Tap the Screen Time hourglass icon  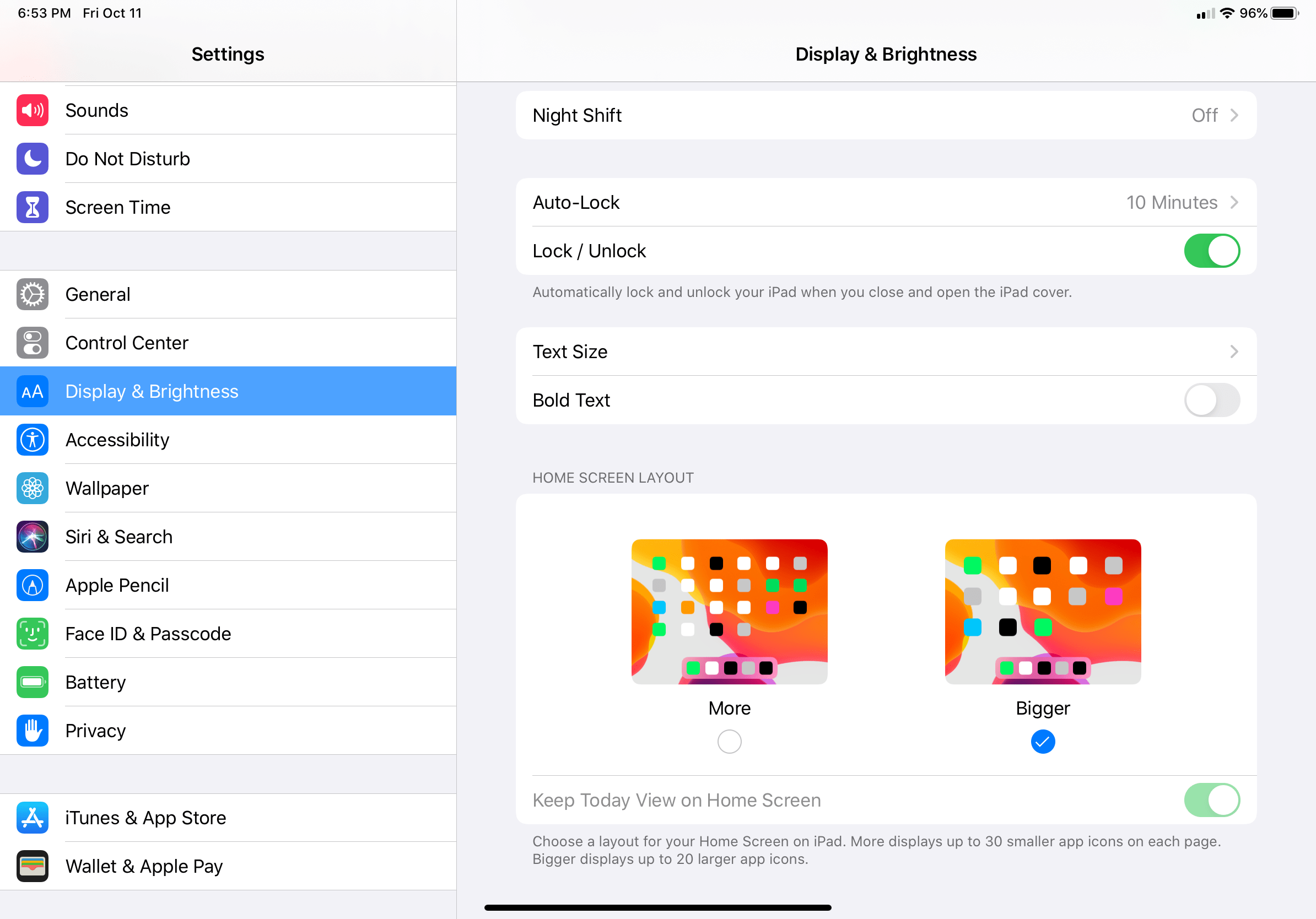(x=32, y=207)
